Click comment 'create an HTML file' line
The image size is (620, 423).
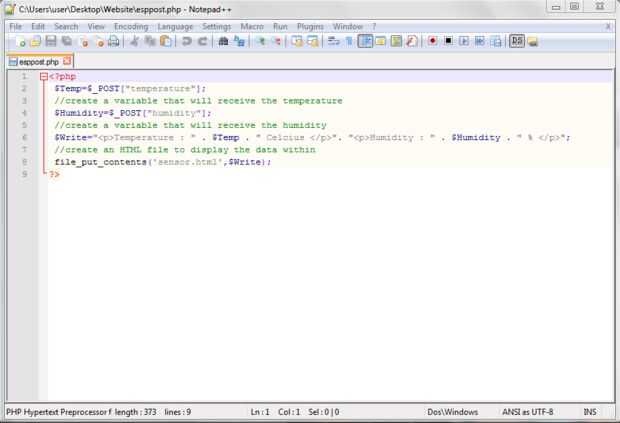coord(185,150)
